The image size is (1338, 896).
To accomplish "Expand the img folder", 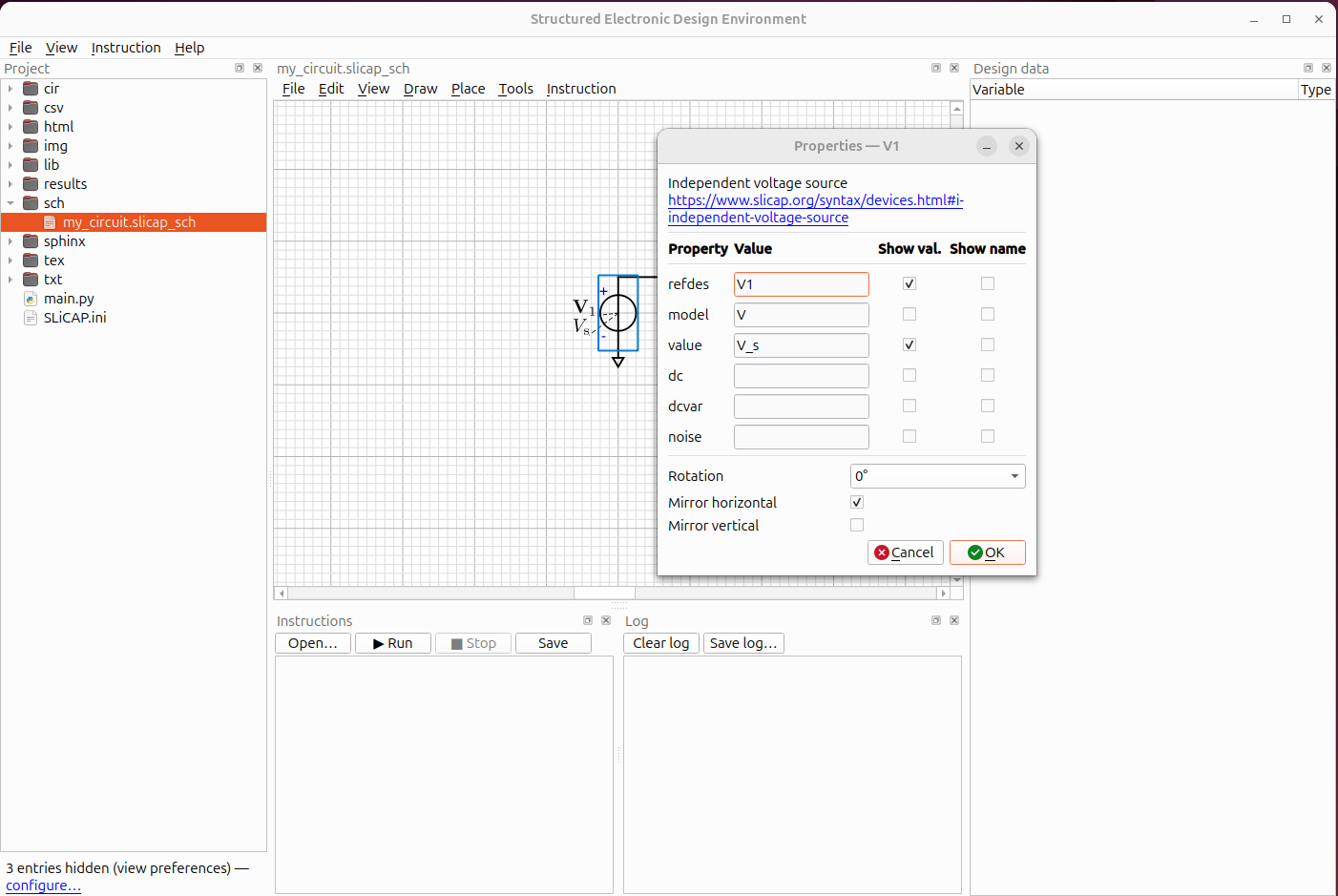I will coord(10,146).
